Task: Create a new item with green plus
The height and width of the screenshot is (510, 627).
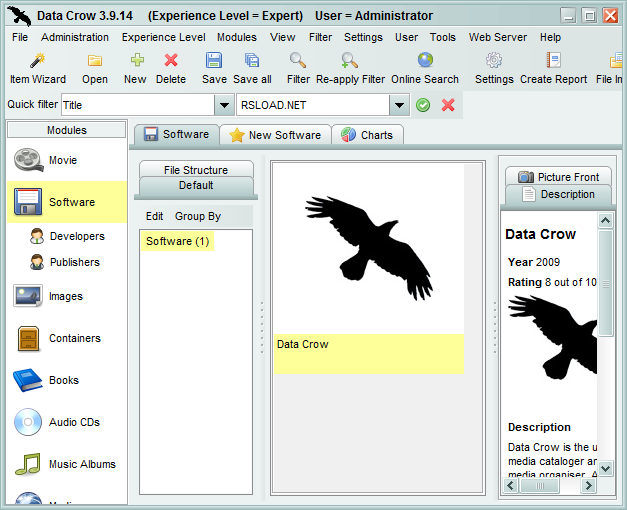Action: (137, 60)
